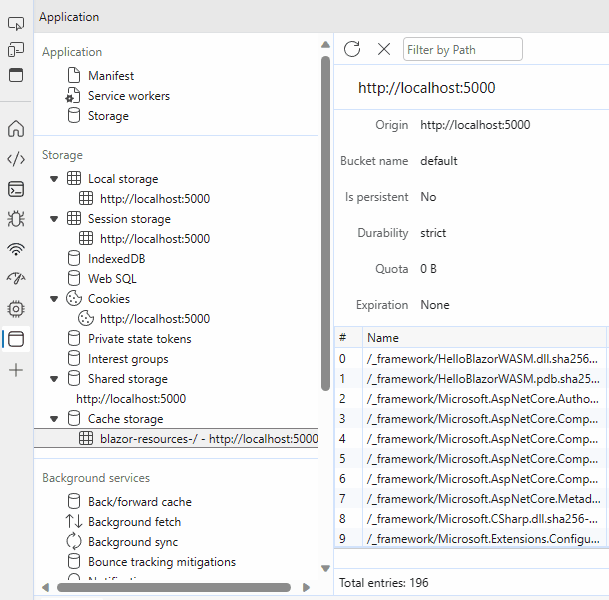The width and height of the screenshot is (609, 600).
Task: Collapse the Cache storage tree node
Action: 54,419
